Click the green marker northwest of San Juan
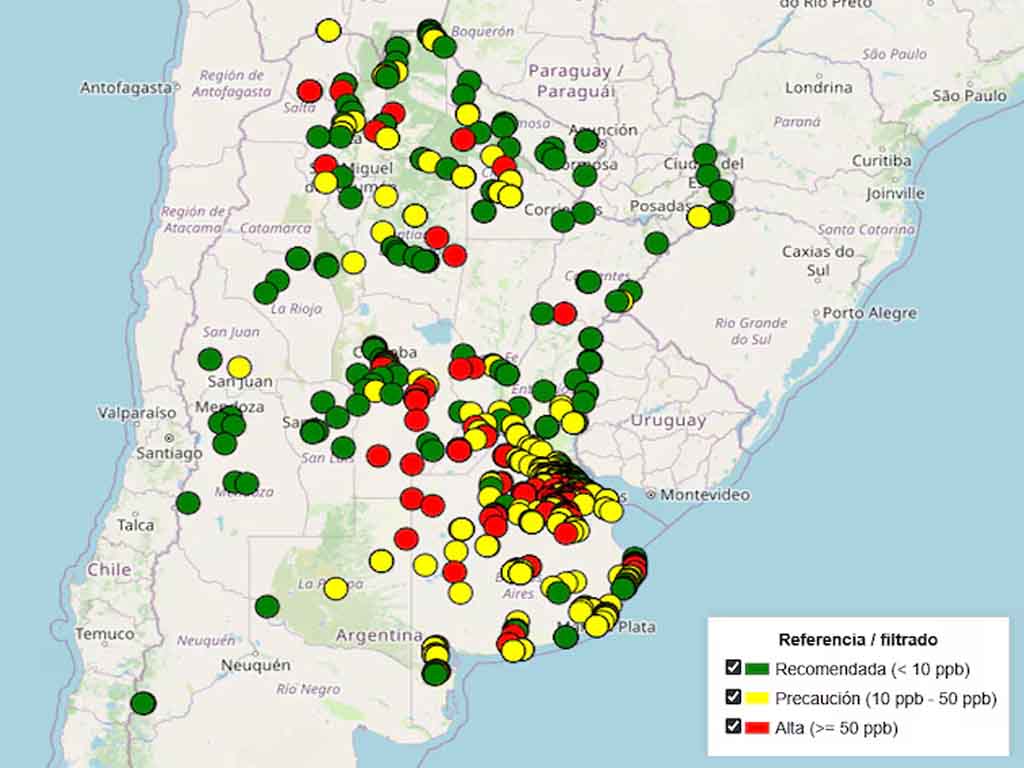Image resolution: width=1024 pixels, height=768 pixels. click(210, 359)
